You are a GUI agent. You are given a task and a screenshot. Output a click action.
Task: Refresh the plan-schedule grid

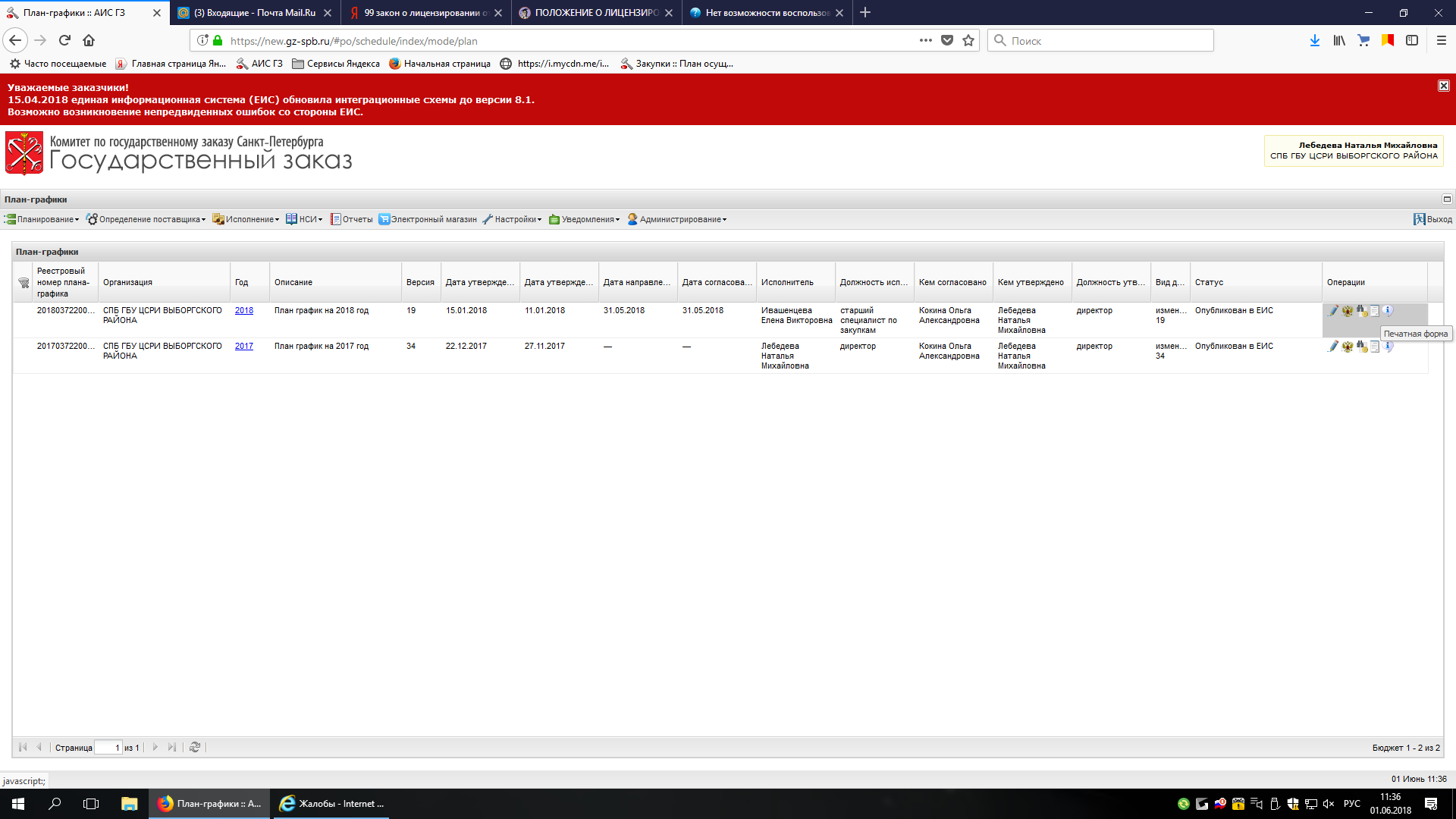195,747
